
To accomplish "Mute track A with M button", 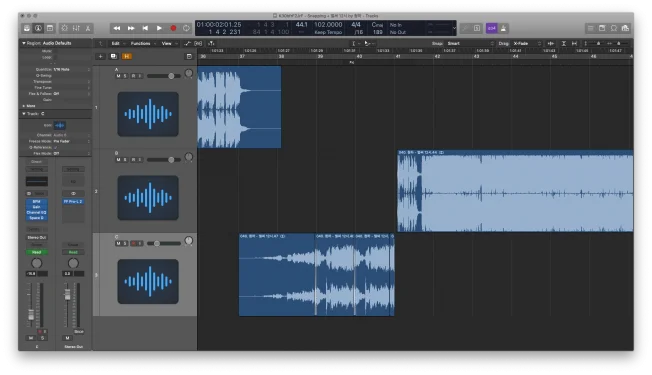I will (119, 76).
